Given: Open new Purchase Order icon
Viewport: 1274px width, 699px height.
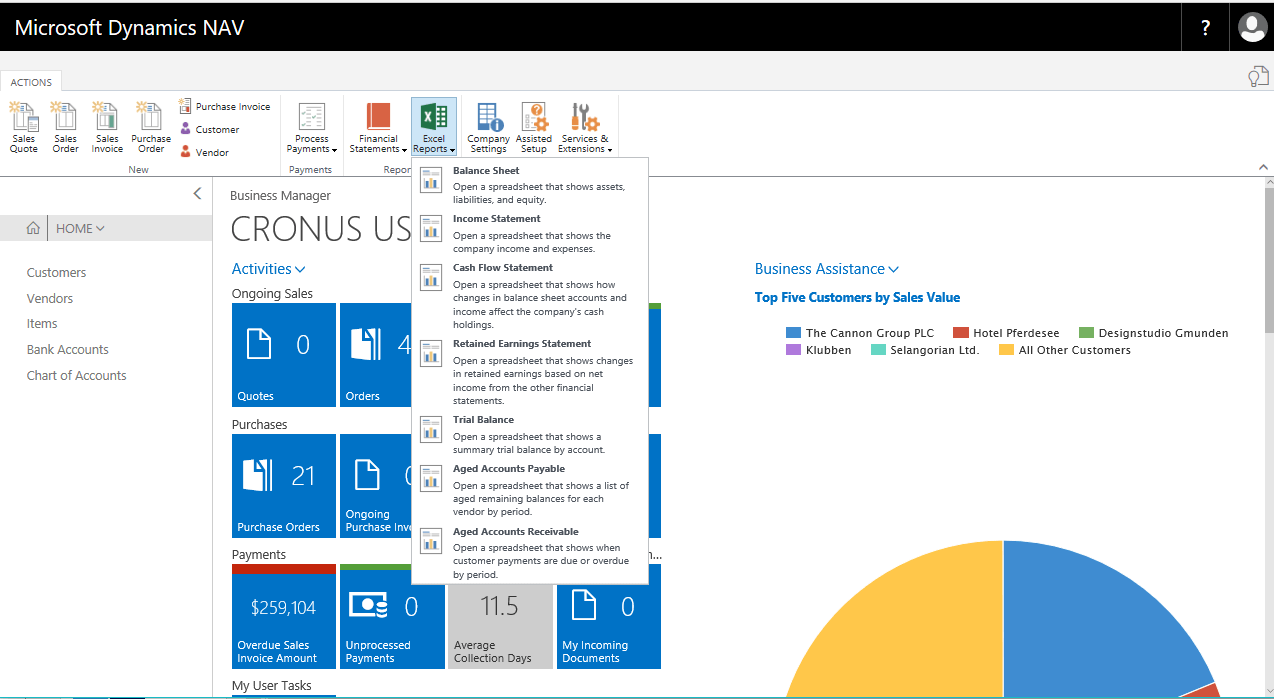Looking at the screenshot, I should tap(151, 128).
